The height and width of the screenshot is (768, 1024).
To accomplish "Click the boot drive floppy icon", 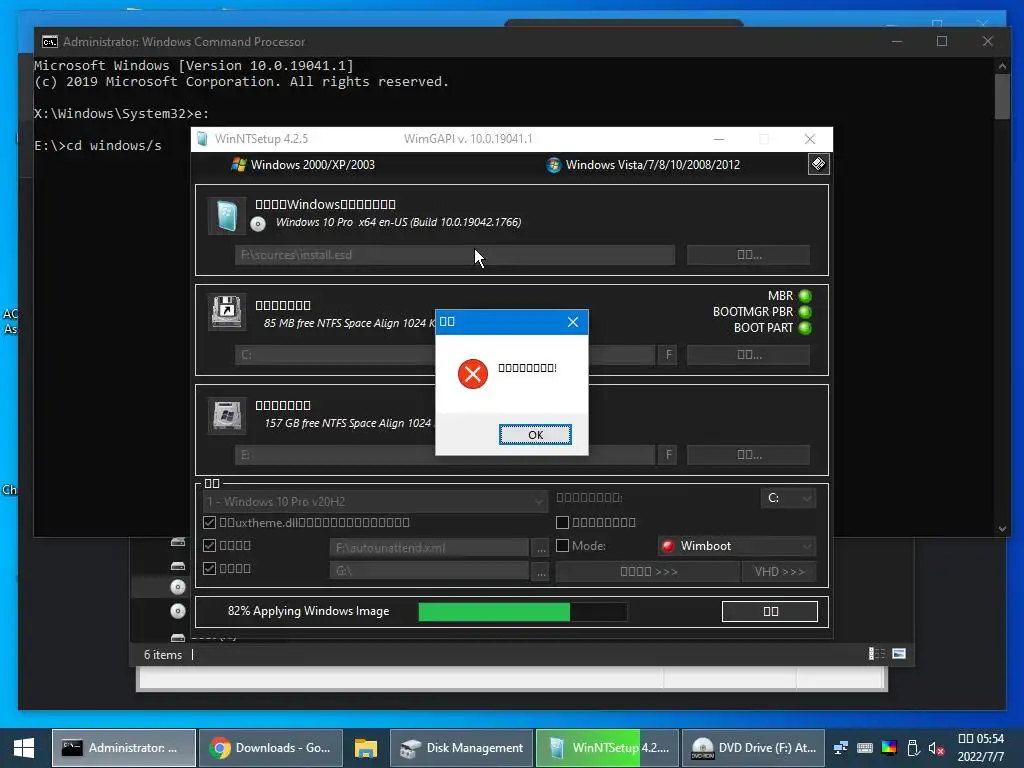I will (x=227, y=312).
